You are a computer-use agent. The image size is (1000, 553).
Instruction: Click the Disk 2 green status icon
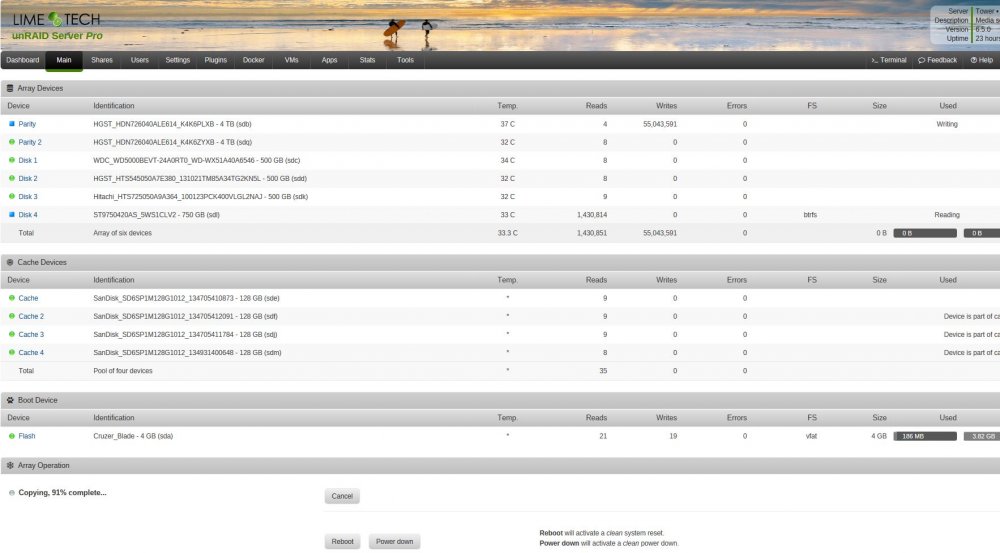[11, 178]
